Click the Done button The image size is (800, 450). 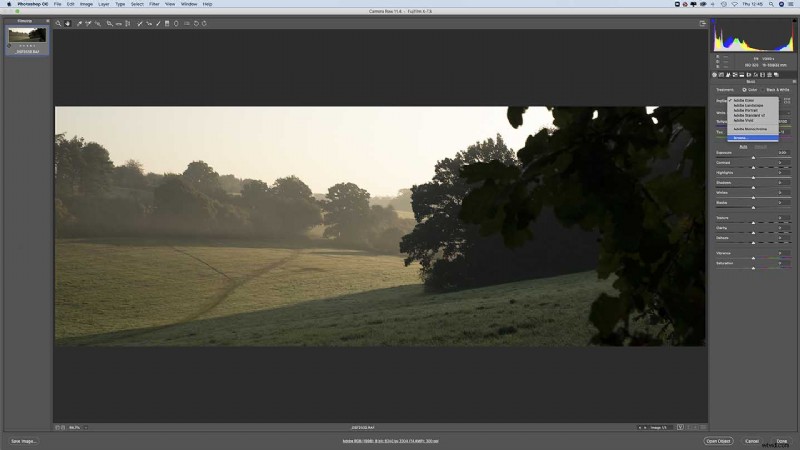[x=782, y=441]
